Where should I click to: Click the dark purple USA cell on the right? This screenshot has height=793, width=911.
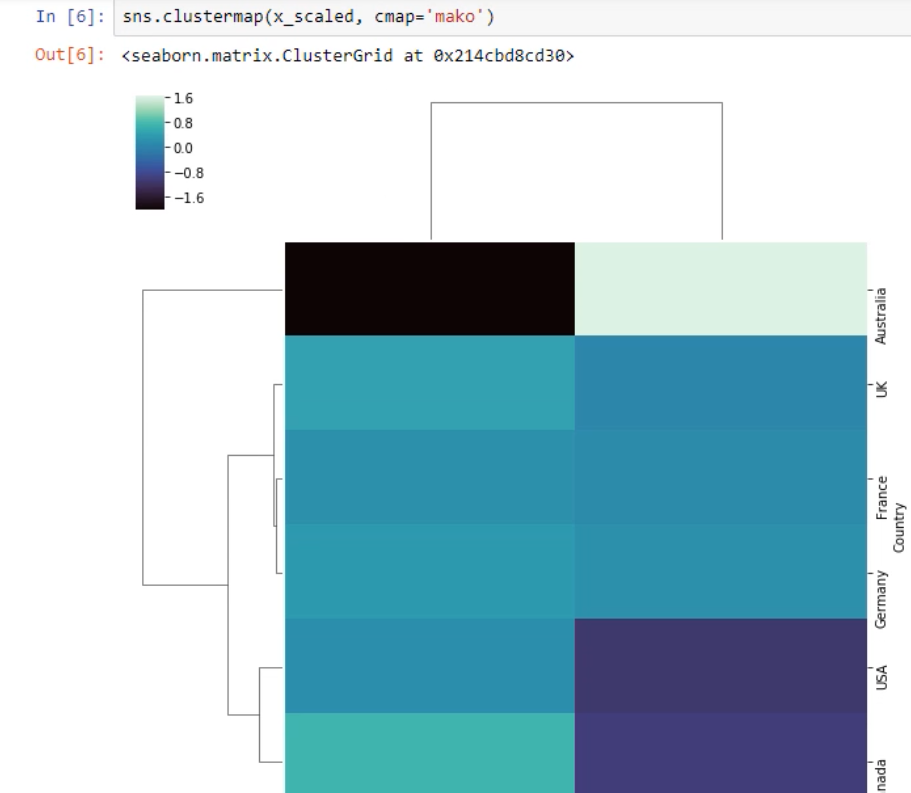[720, 665]
